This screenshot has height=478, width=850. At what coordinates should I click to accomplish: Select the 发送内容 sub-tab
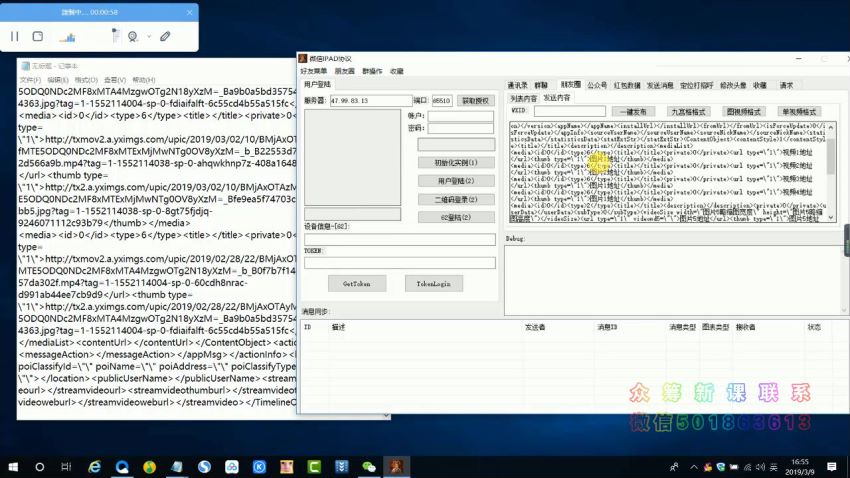(x=557, y=98)
